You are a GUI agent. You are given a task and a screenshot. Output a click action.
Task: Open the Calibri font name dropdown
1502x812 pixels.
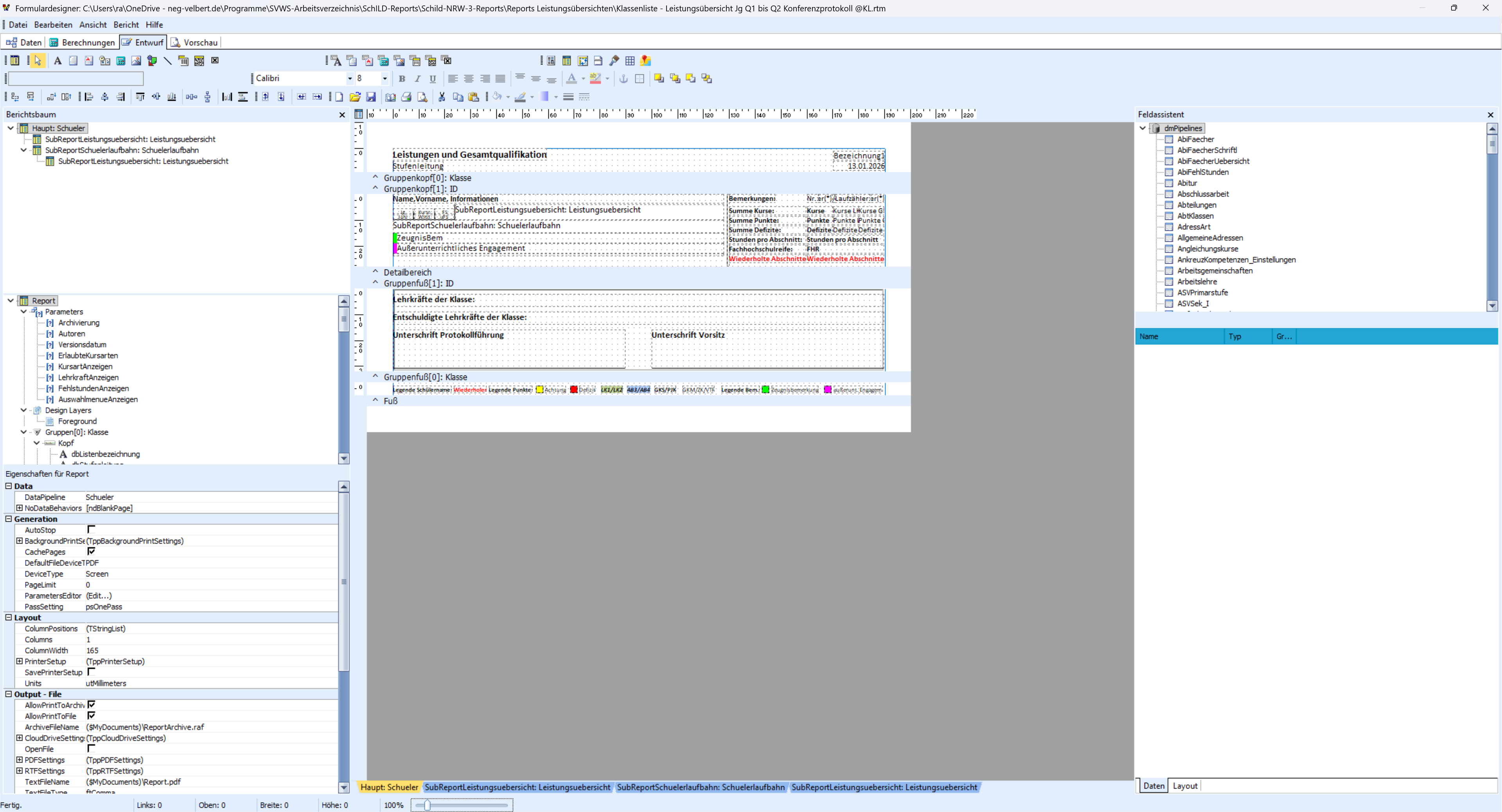coord(350,79)
